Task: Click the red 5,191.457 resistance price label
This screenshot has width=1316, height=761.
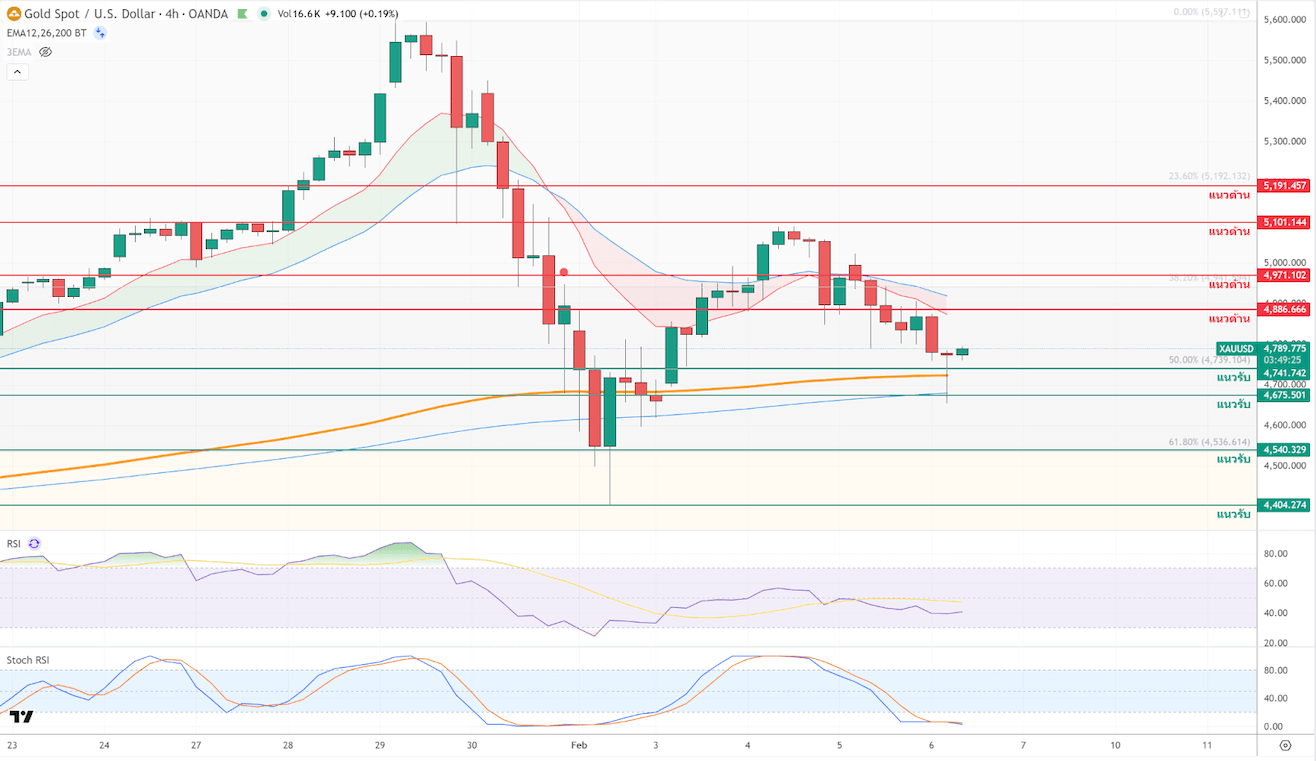Action: coord(1284,186)
